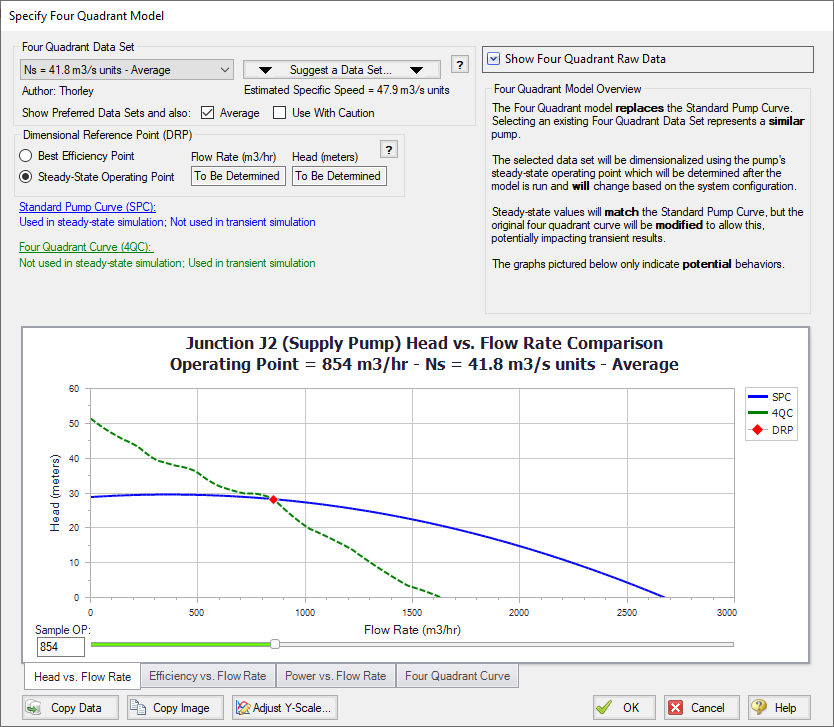834x727 pixels.
Task: Click the Sample OP value field showing 854
Action: coord(59,647)
